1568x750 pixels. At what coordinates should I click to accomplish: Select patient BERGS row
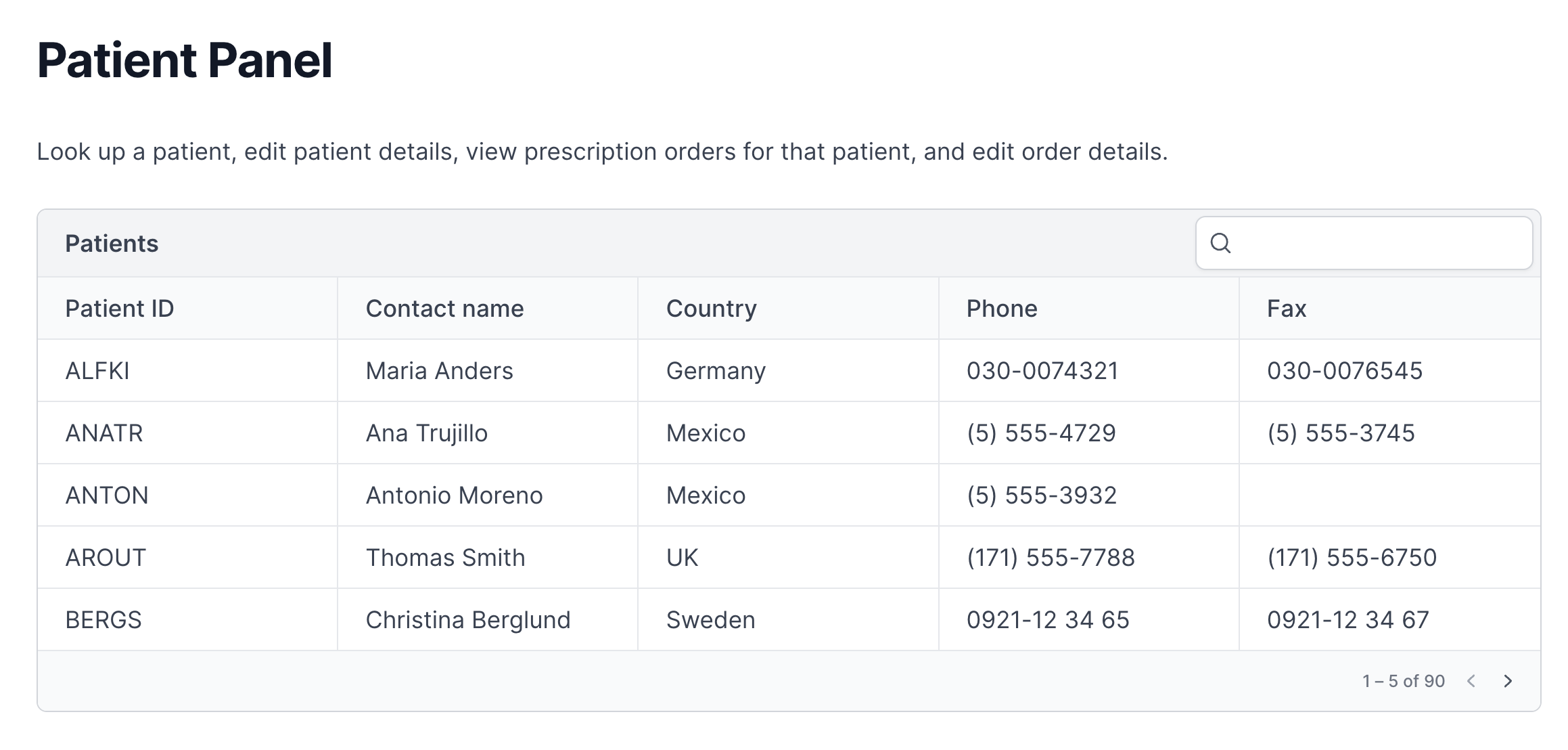coord(789,620)
